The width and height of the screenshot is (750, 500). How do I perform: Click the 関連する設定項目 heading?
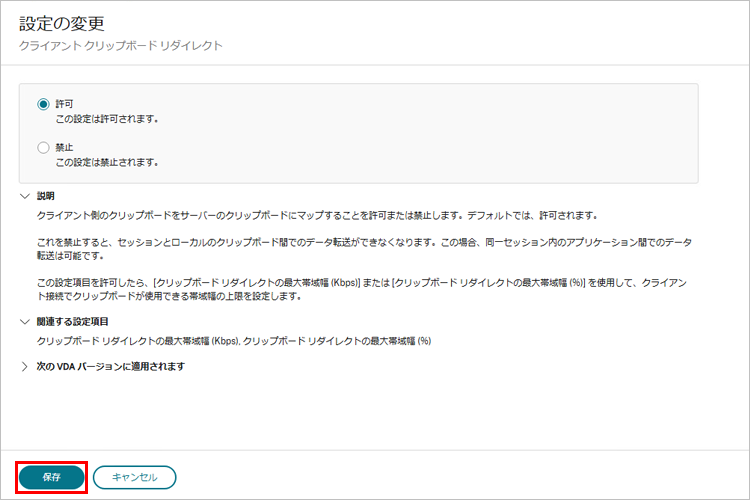(x=73, y=321)
